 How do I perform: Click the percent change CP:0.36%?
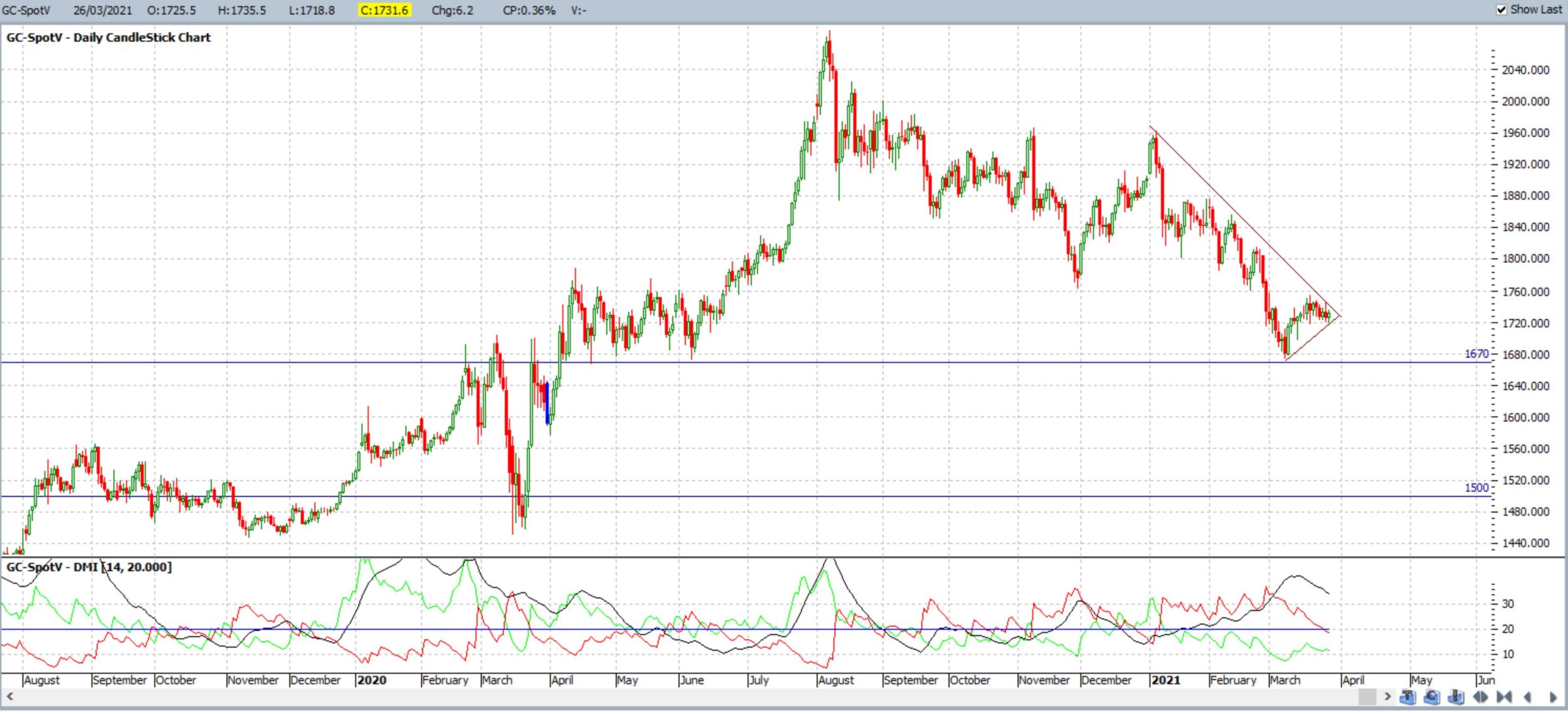[529, 10]
